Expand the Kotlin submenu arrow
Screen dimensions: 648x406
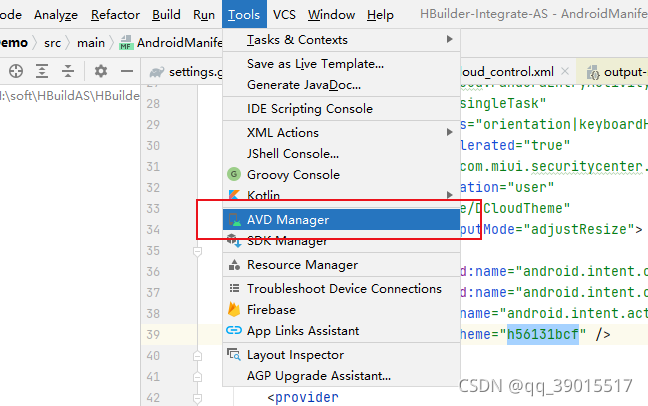[449, 195]
